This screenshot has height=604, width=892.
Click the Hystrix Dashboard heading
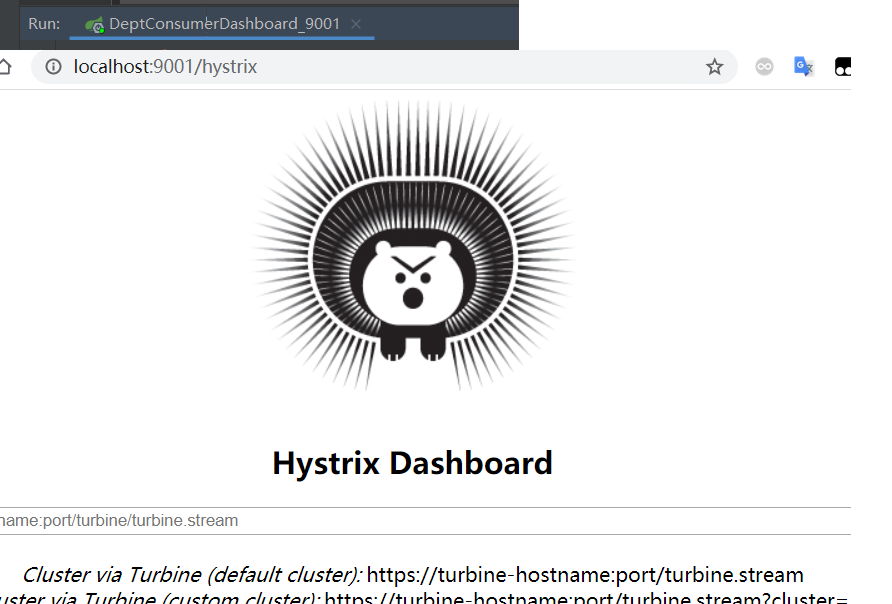(412, 463)
